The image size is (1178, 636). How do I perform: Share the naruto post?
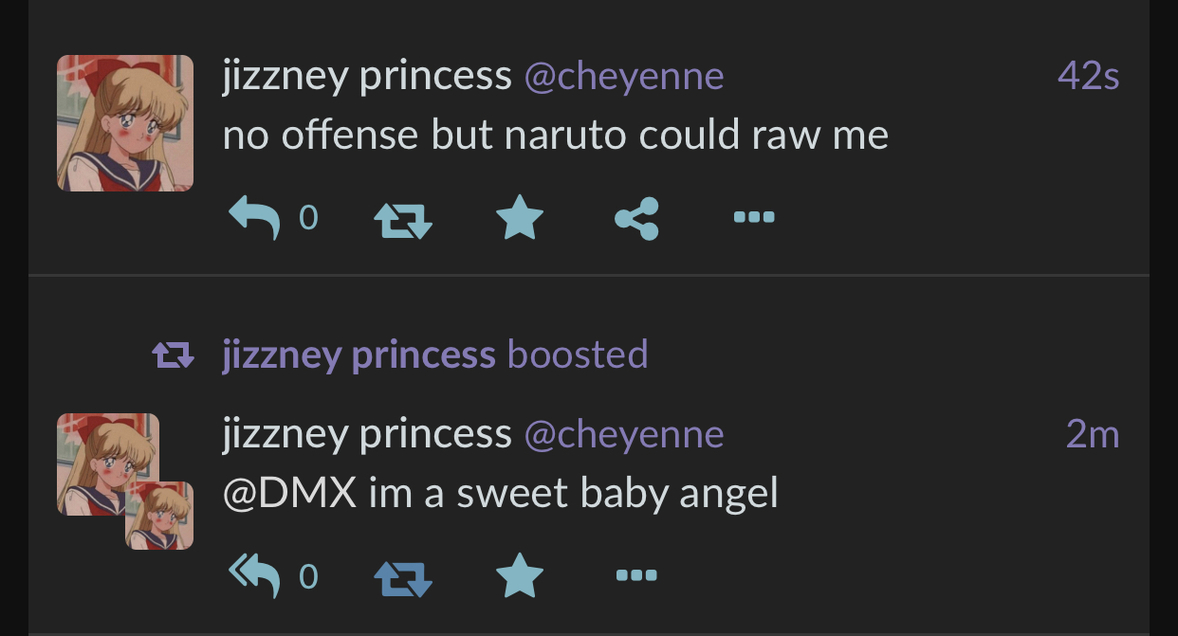(x=637, y=219)
